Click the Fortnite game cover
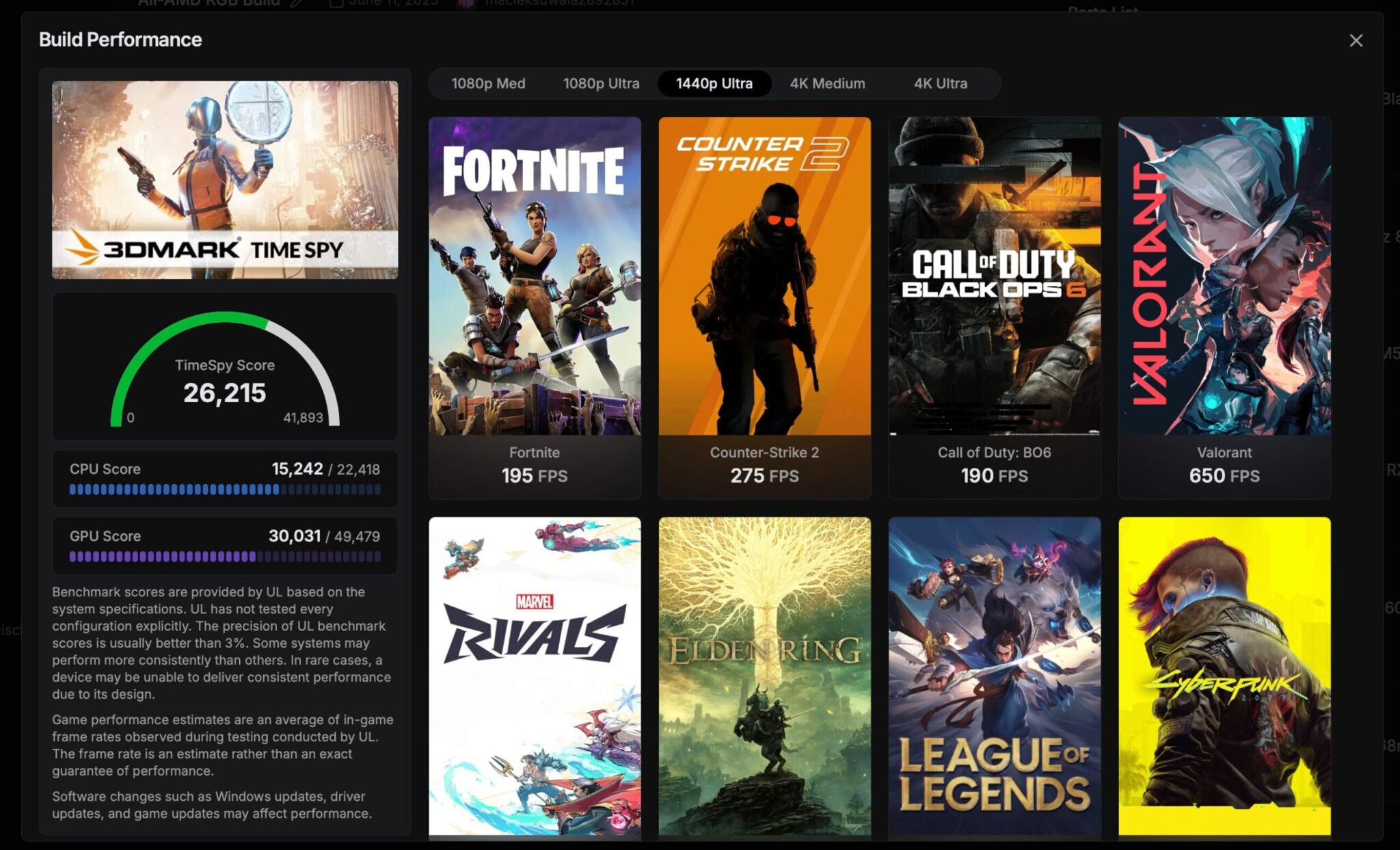 coord(535,276)
